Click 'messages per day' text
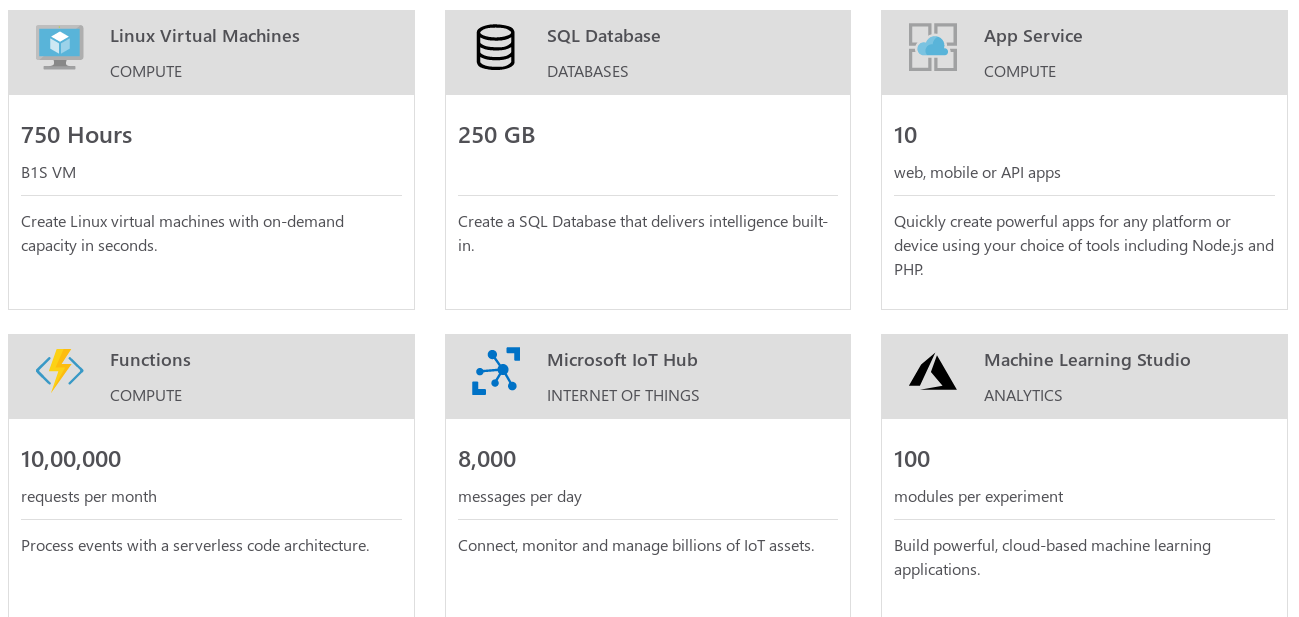The image size is (1299, 617). point(520,497)
